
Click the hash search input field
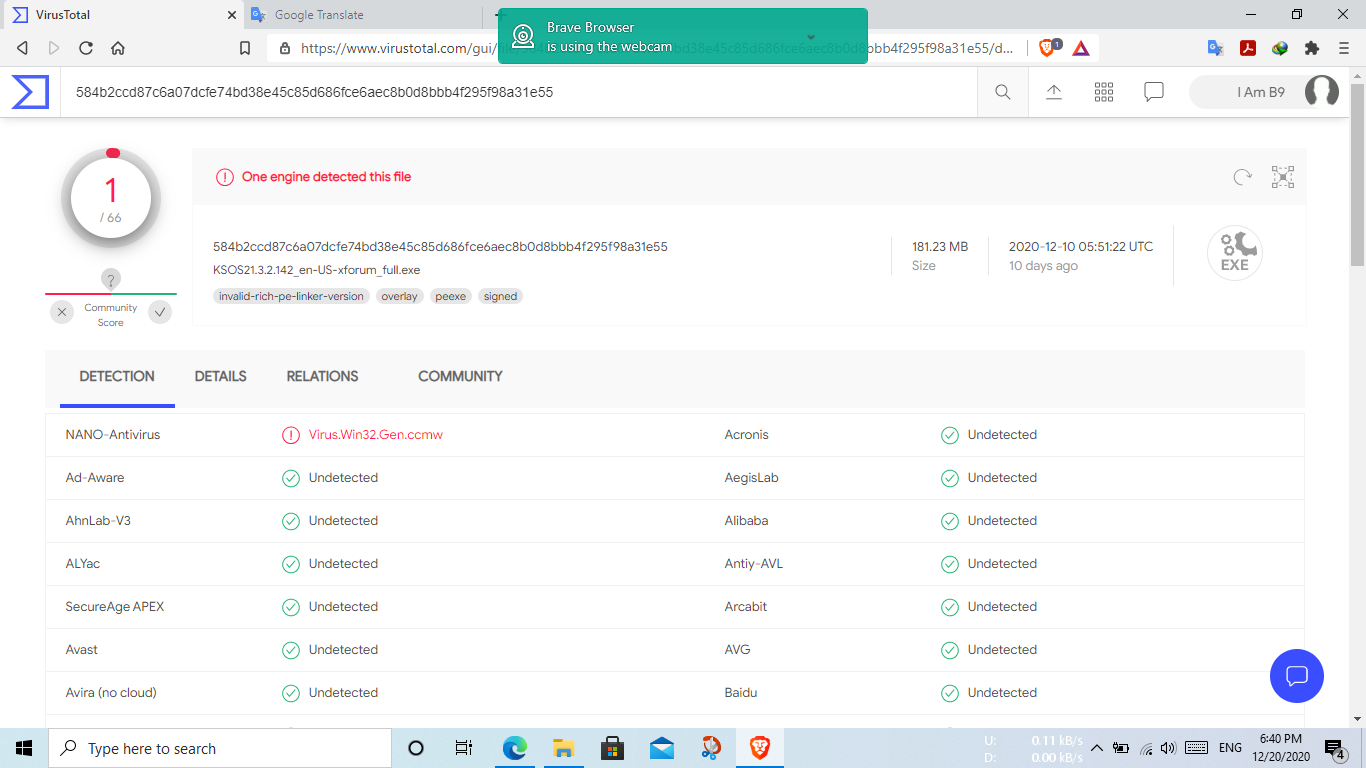518,92
